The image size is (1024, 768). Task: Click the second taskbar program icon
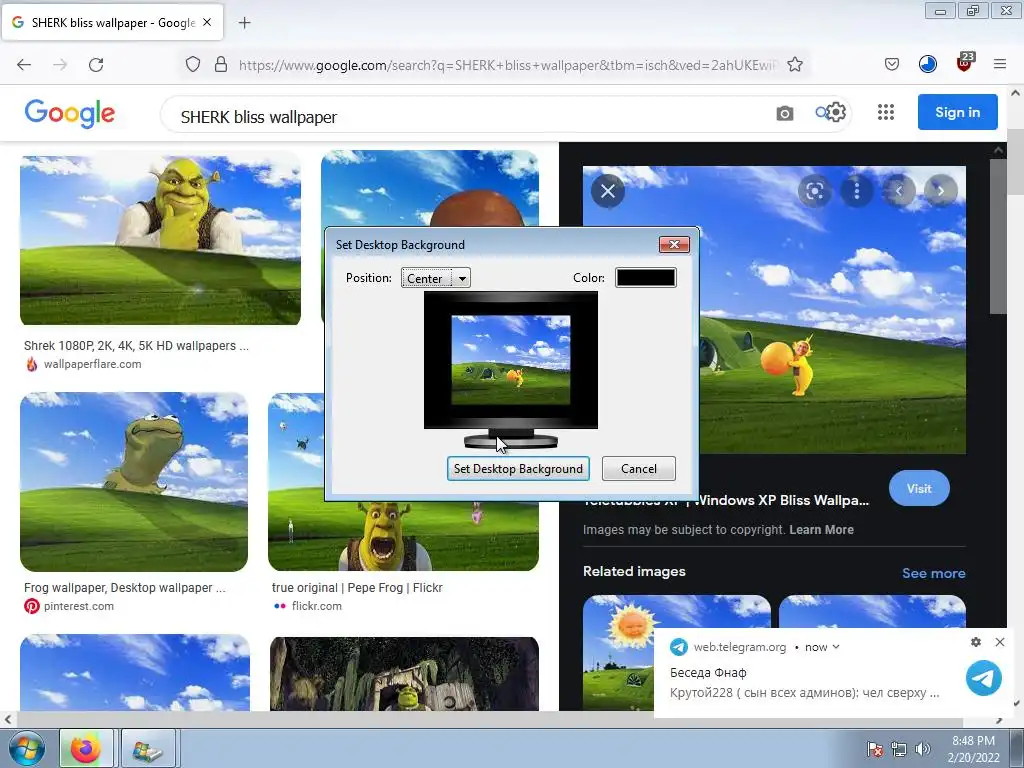point(148,749)
